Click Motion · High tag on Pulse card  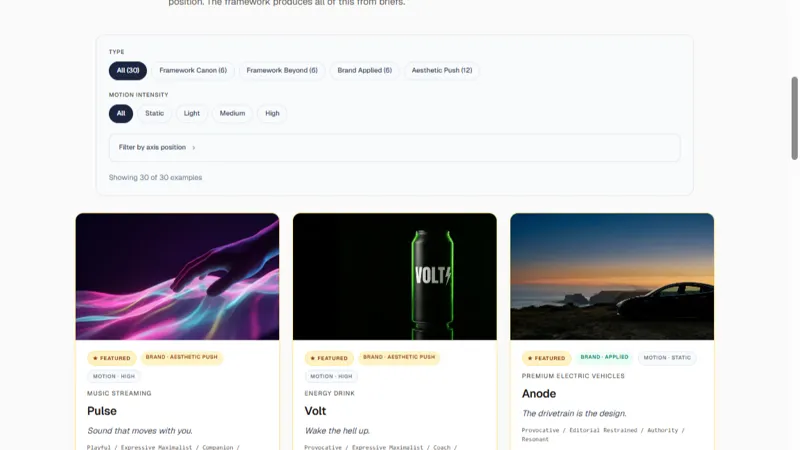[x=114, y=377]
